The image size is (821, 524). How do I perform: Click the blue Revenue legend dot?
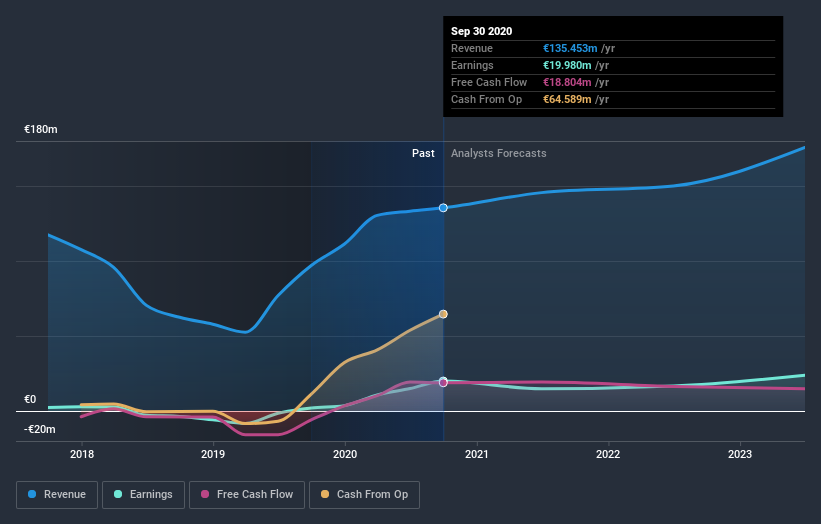[x=32, y=494]
